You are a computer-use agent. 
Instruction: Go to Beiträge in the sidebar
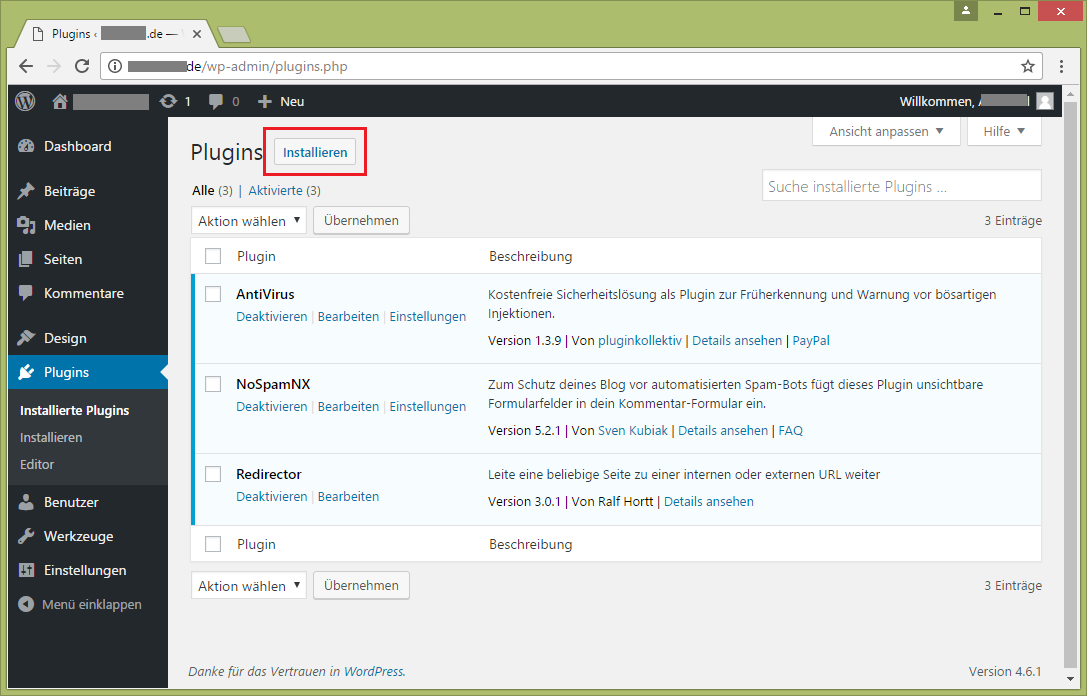pyautogui.click(x=69, y=191)
